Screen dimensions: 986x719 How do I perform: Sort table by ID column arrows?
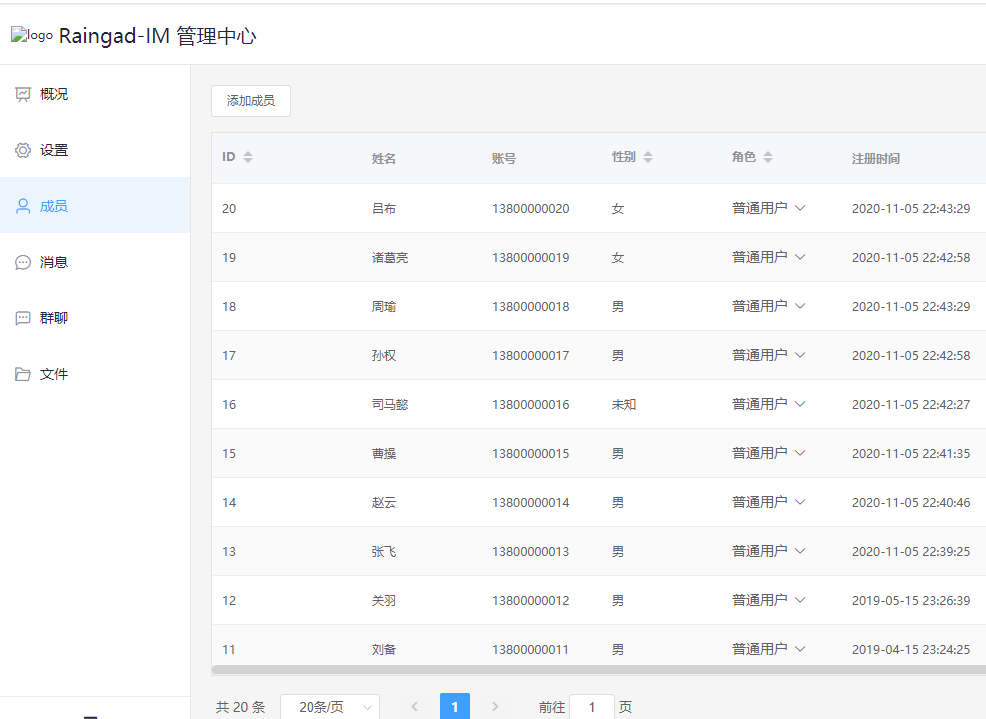click(x=248, y=157)
